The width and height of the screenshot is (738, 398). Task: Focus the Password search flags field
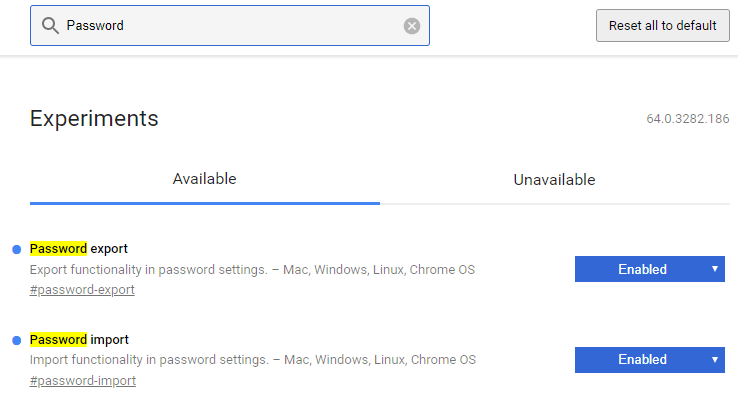click(230, 25)
